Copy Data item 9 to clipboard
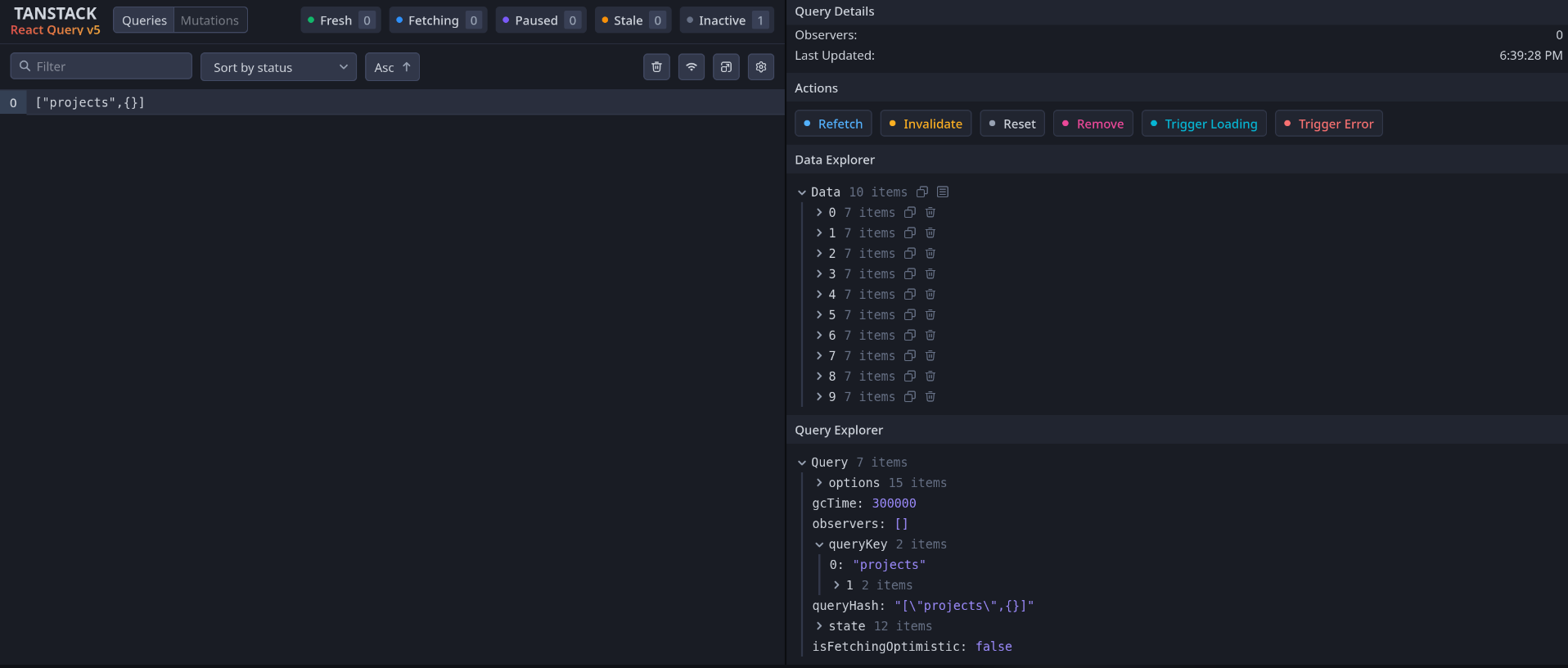 point(910,396)
